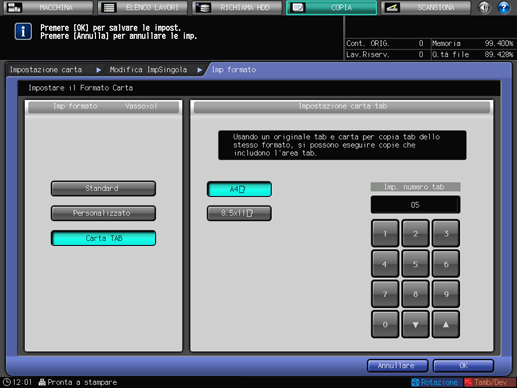Go to Modifica ImpSingola breadcrumb
517x388 pixels.
148,70
